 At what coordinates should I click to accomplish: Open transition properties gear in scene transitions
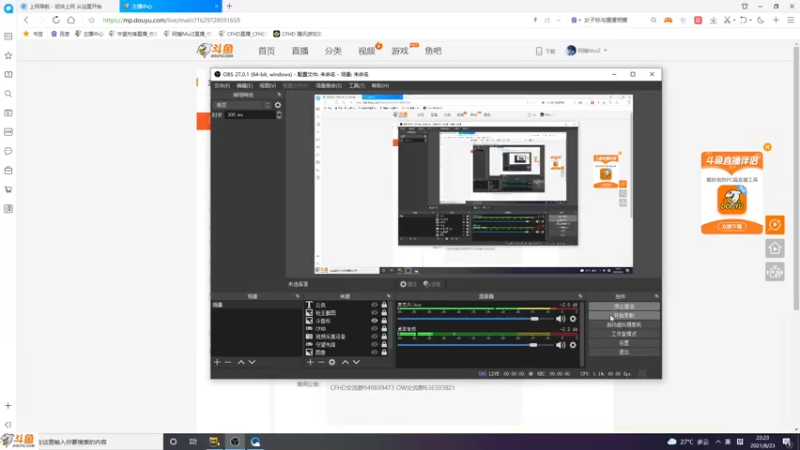278,105
